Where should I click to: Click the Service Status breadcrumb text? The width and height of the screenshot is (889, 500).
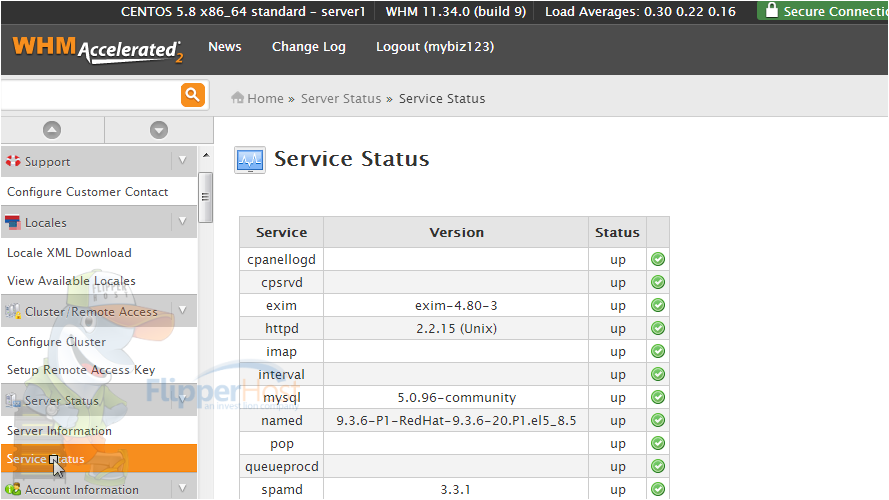coord(442,99)
